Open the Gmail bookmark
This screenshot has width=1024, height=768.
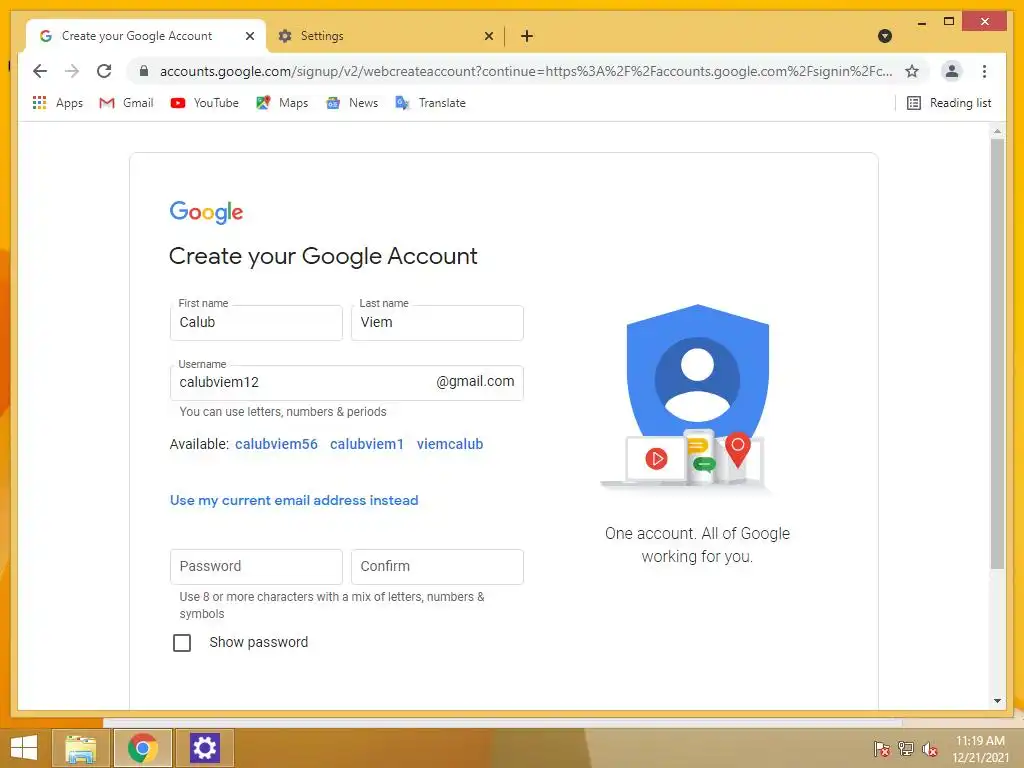tap(126, 103)
